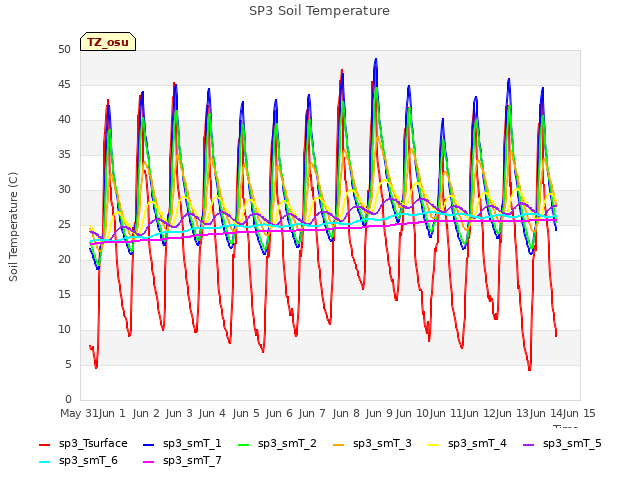Click the Jun 8 x-axis tick label
The image size is (640, 480).
click(346, 413)
